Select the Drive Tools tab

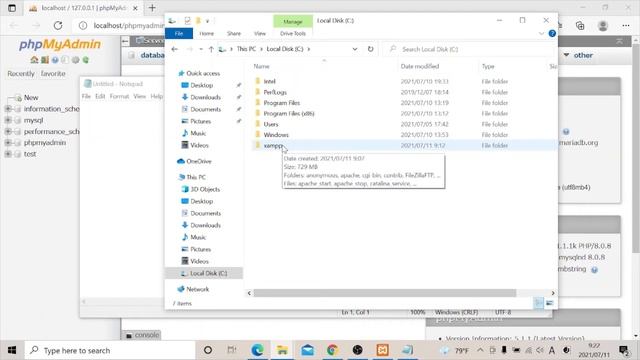pyautogui.click(x=293, y=33)
